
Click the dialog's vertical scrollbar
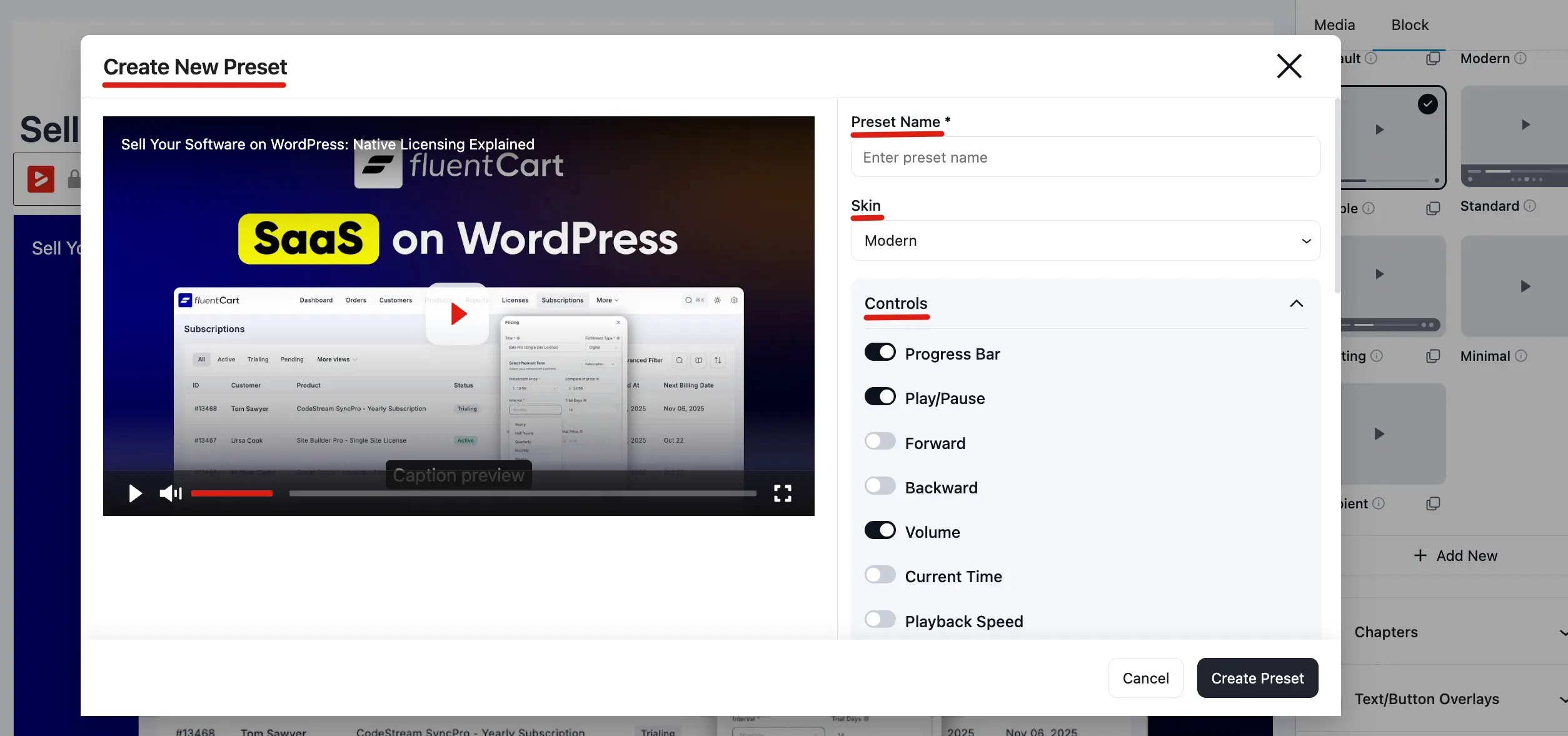1337,195
